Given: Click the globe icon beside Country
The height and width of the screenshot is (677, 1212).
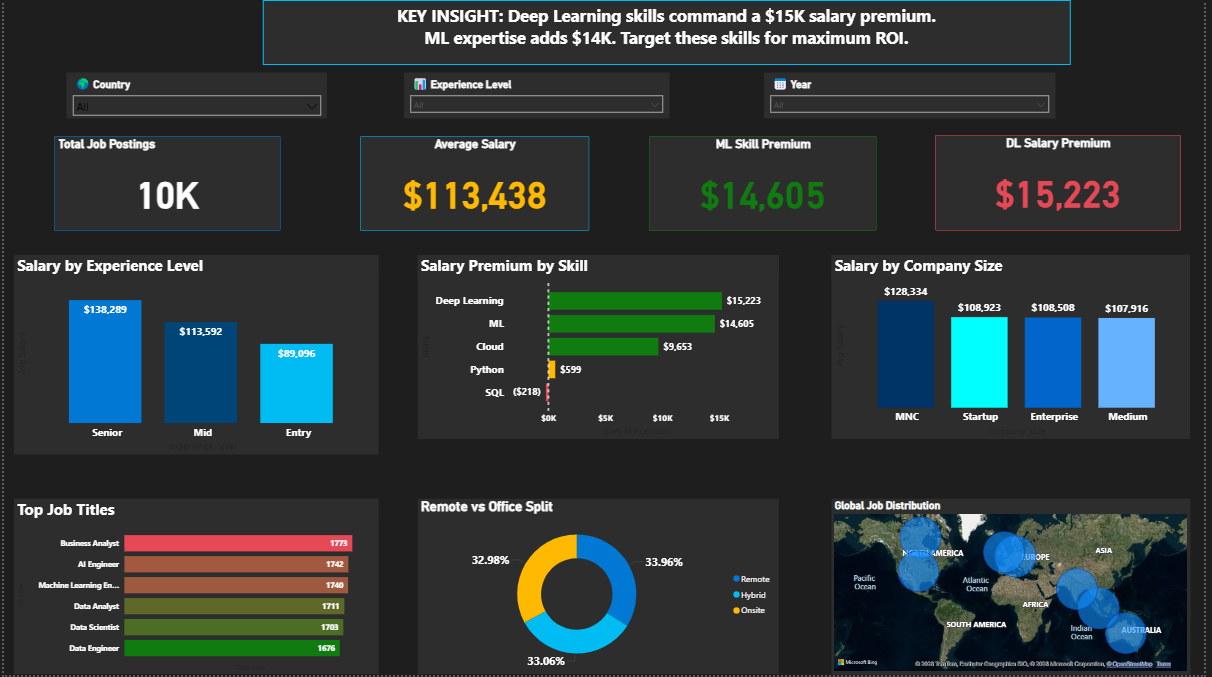Looking at the screenshot, I should (x=82, y=84).
